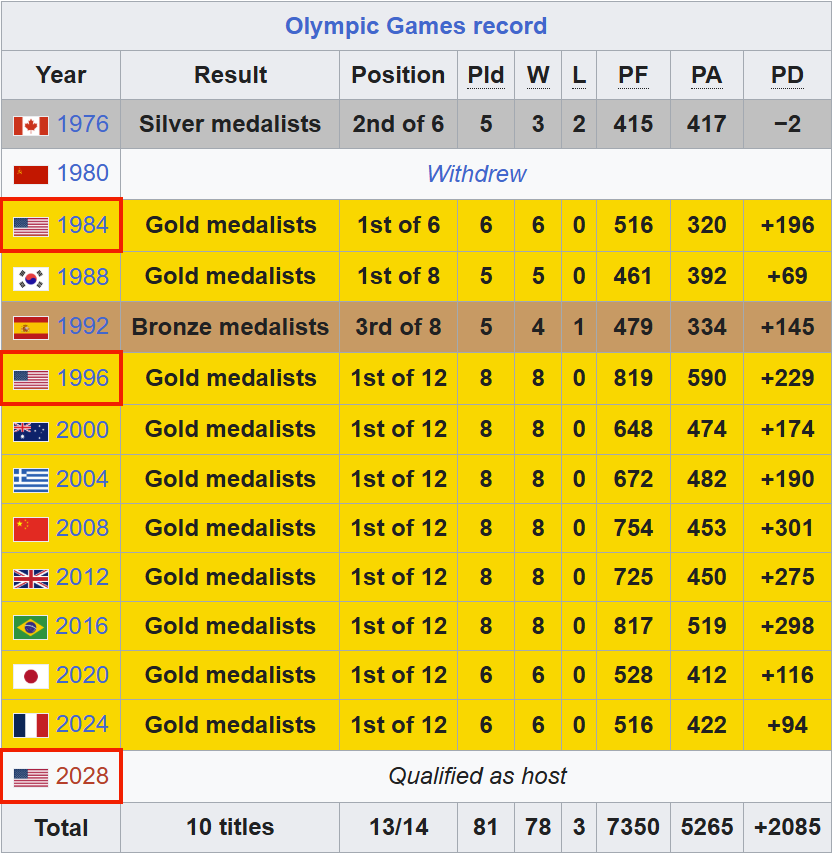Open the 2004 year link
Screen dimensions: 834x855
pos(82,479)
